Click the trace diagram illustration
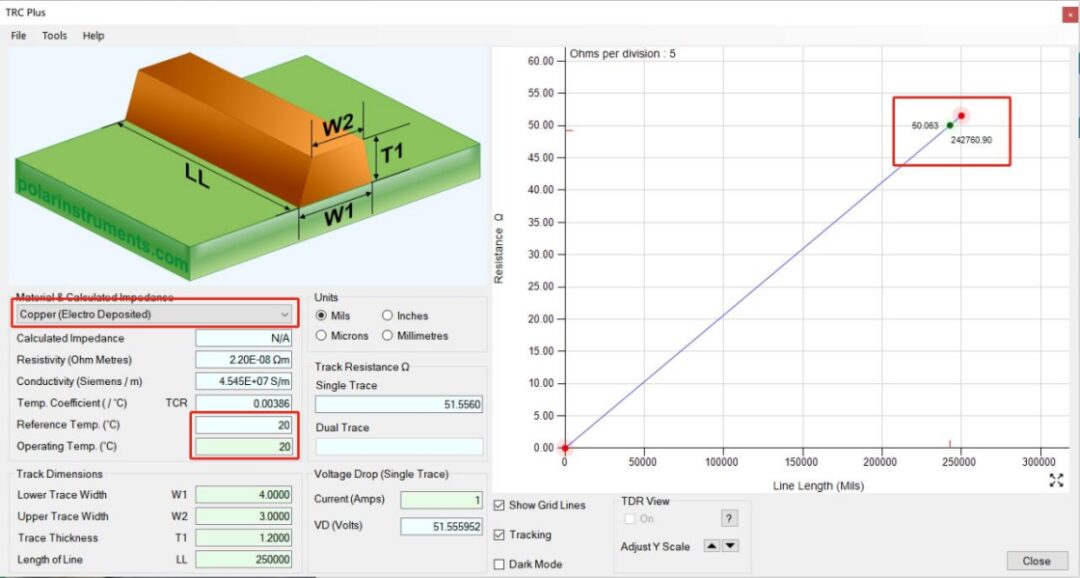Viewport: 1080px width, 578px height. pos(248,165)
